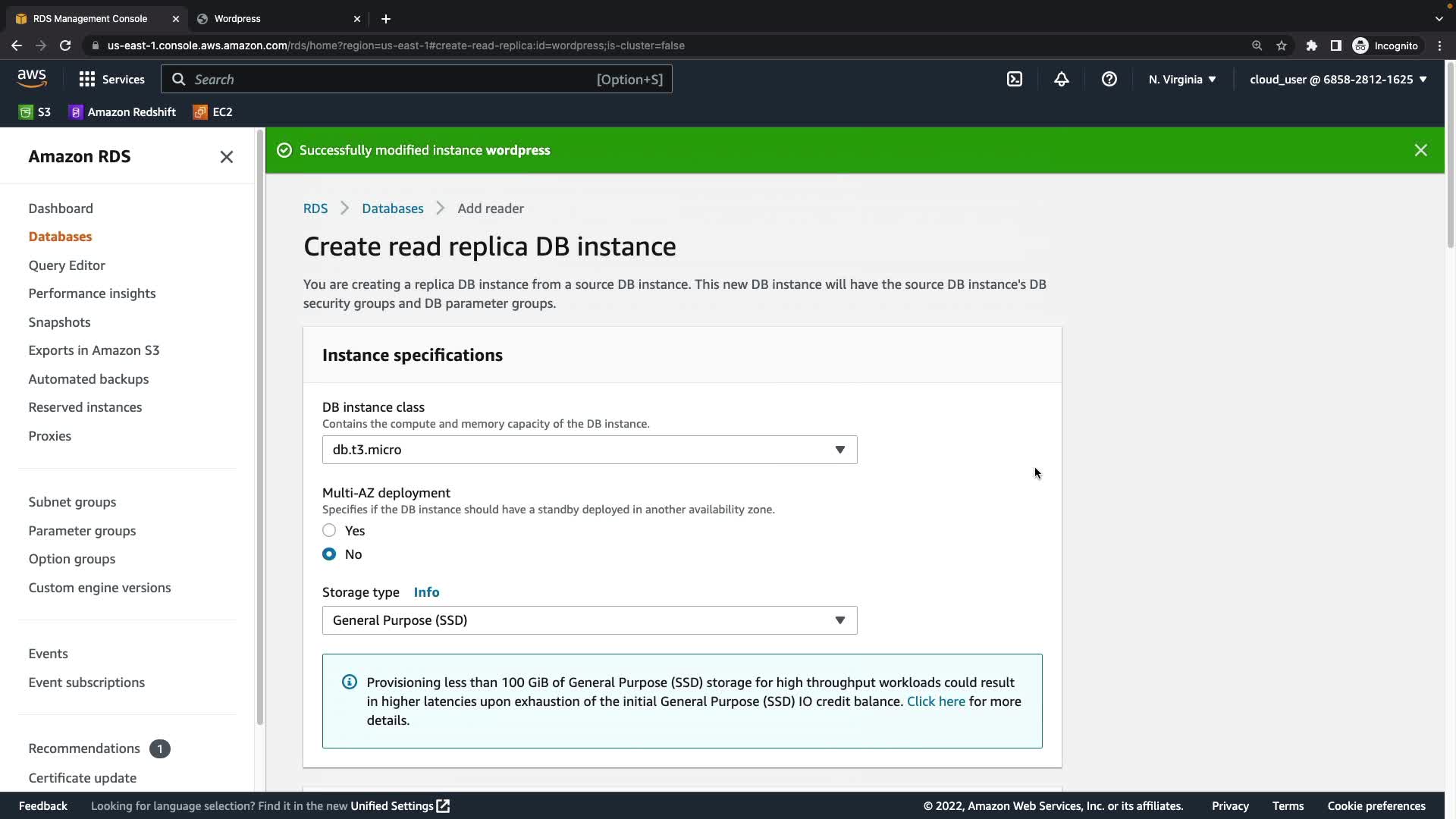Expand the DB instance class dropdown
The width and height of the screenshot is (1456, 819).
(x=589, y=450)
